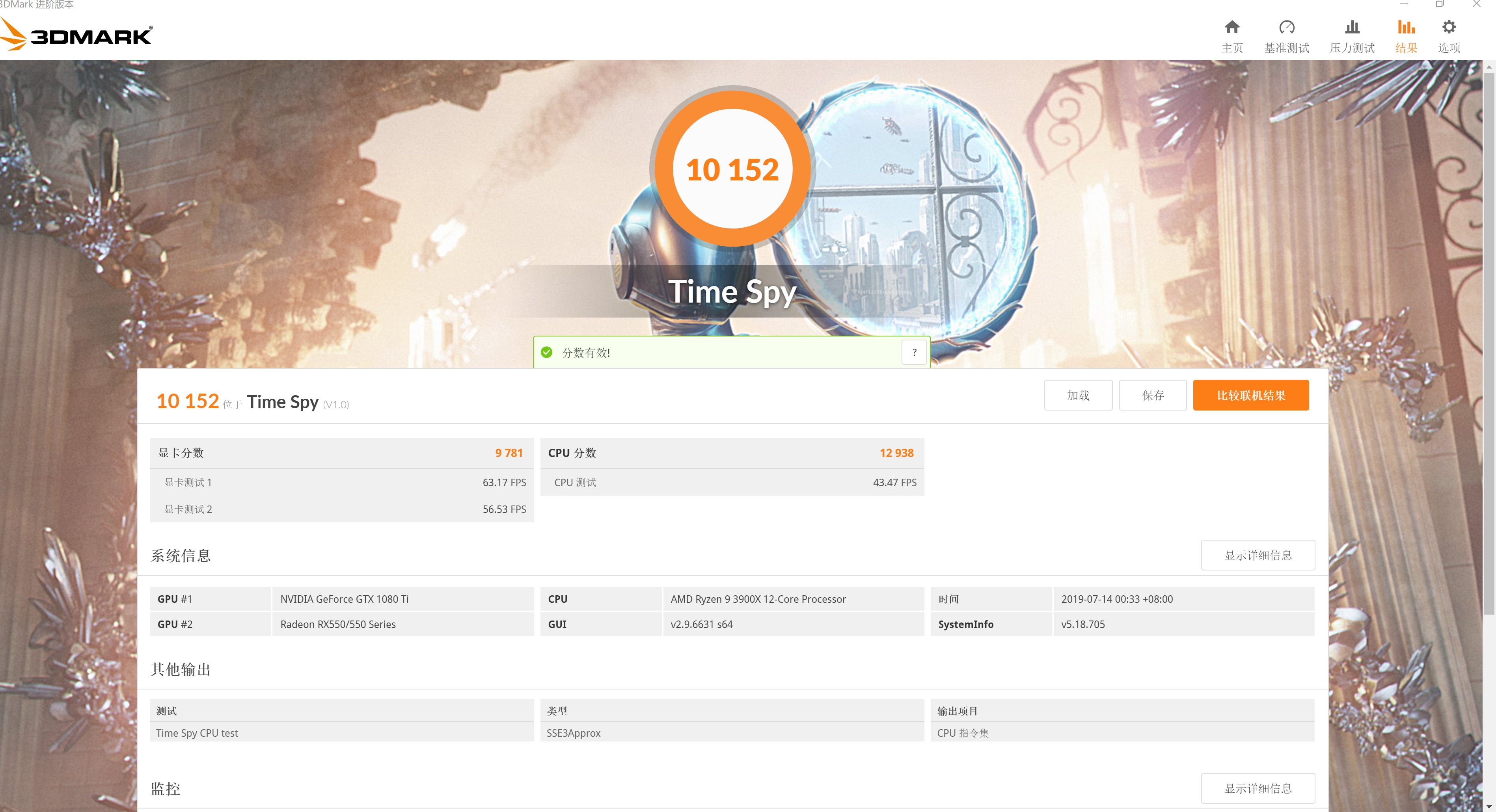Restore the window using the title bar button
This screenshot has height=812, width=1496.
(x=1440, y=4)
